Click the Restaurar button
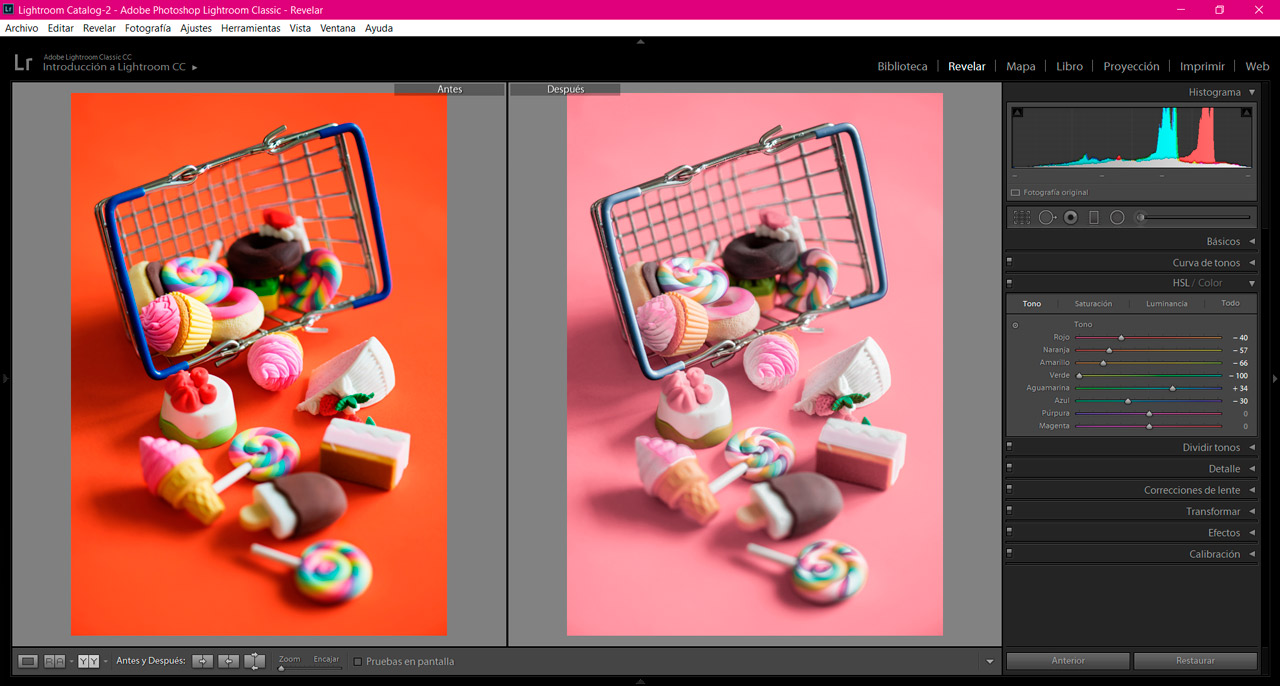 tap(1195, 661)
